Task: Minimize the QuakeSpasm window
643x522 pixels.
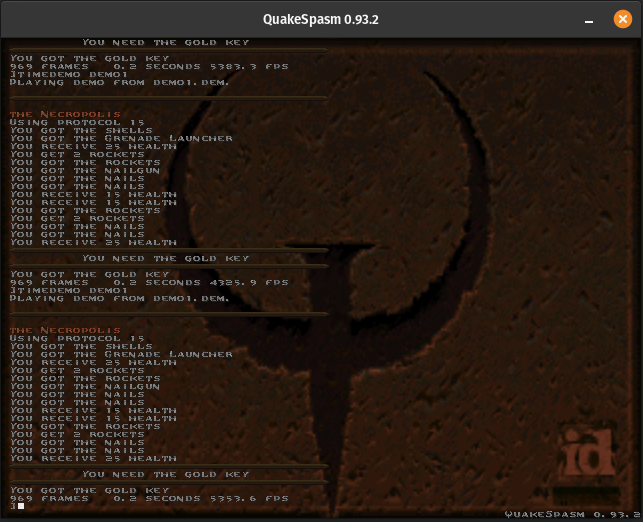Action: (589, 20)
